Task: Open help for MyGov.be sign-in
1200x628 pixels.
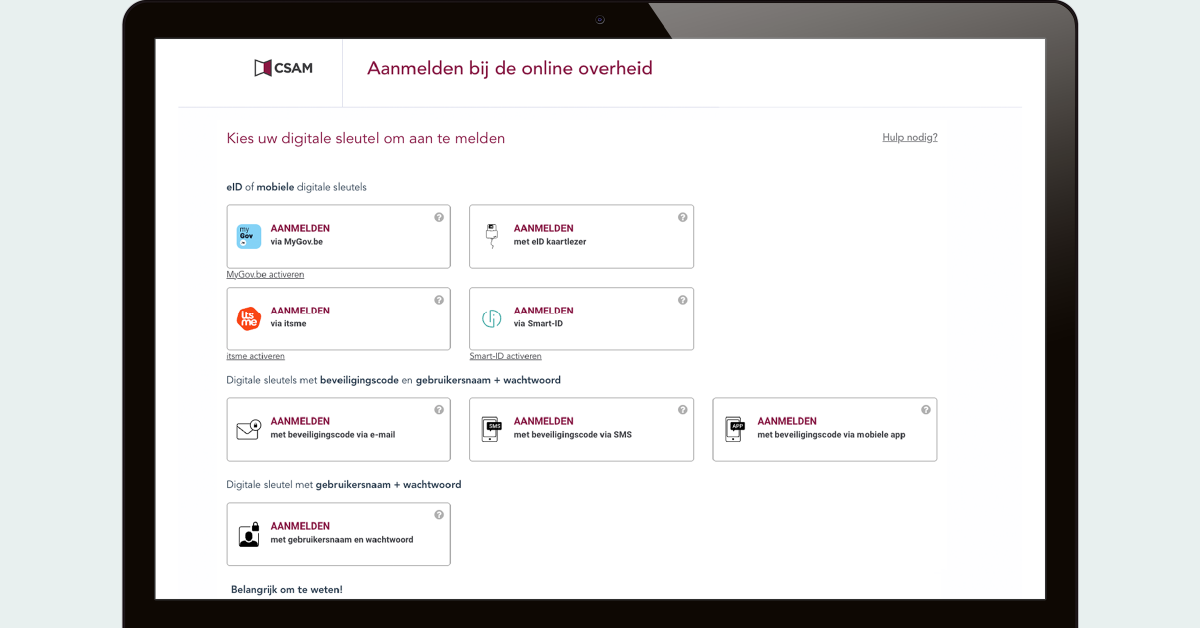Action: click(439, 217)
